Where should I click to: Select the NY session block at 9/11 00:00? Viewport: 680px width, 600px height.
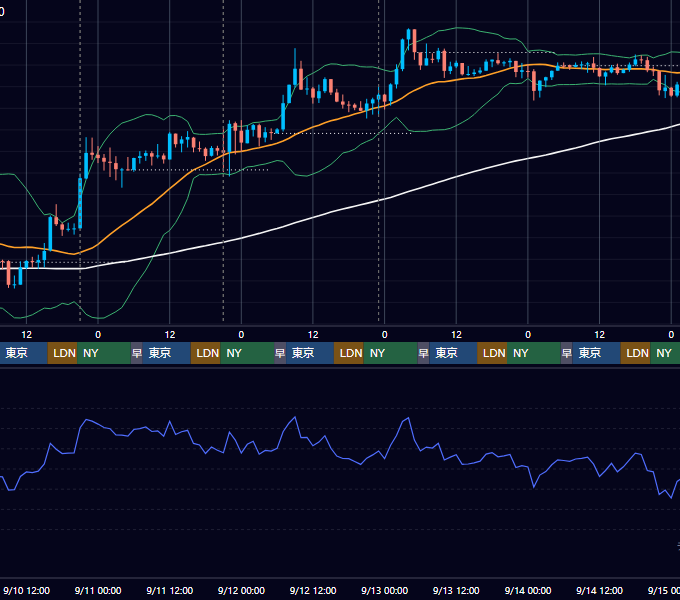click(104, 353)
